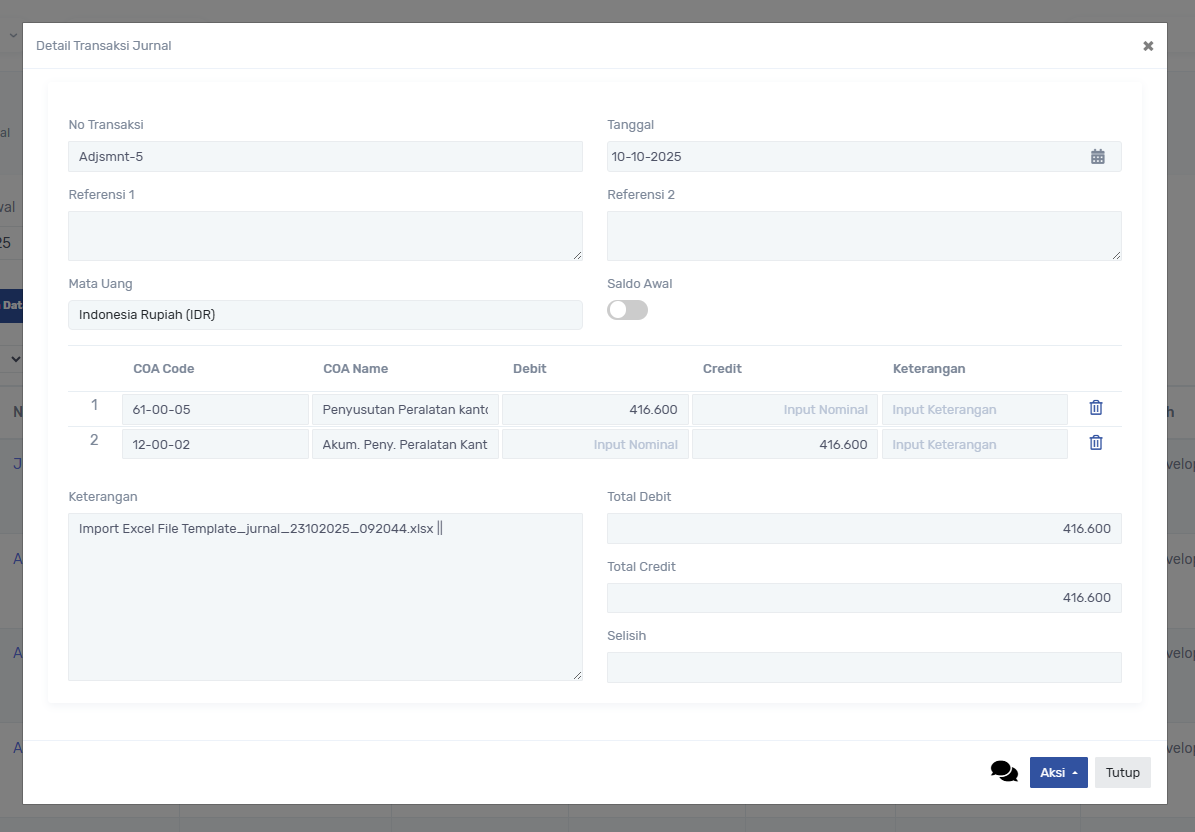
Task: Delete journal row 1 with trash icon
Action: click(x=1096, y=408)
